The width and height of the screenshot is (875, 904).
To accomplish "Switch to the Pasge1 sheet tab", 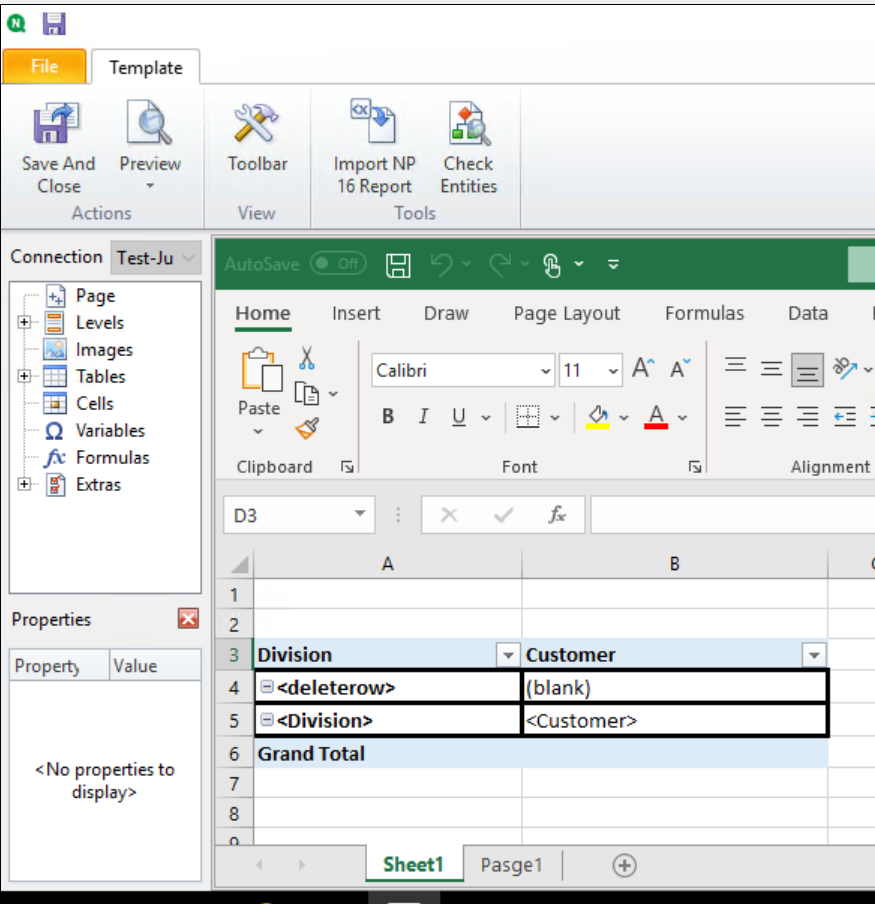I will 511,865.
